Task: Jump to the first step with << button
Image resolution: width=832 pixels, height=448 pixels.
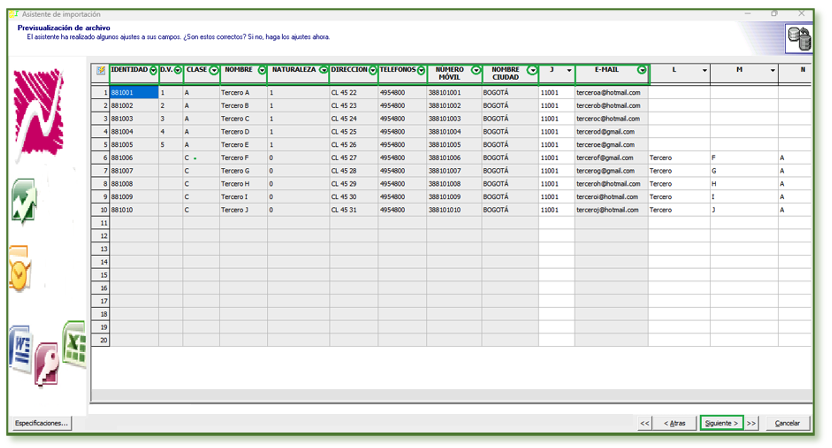Action: click(645, 423)
